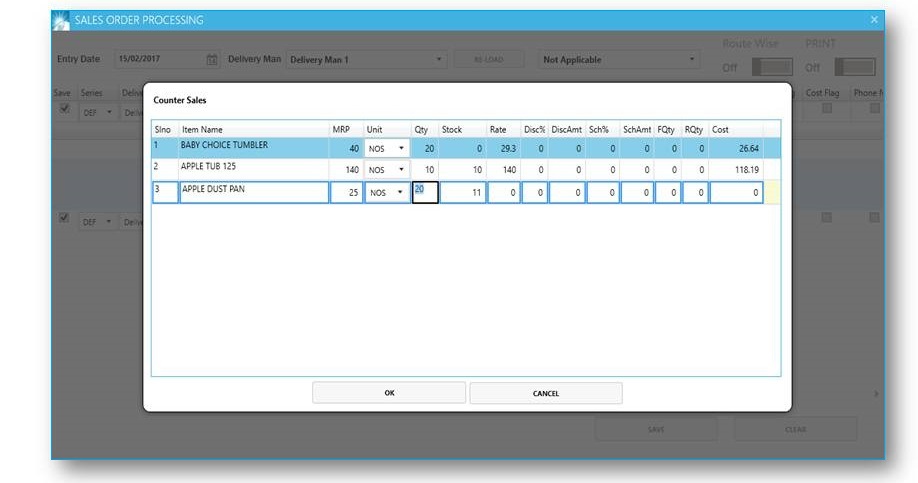Click the Cost field for APPLE DUST PAN
This screenshot has width=918, height=483.
pyautogui.click(x=737, y=193)
